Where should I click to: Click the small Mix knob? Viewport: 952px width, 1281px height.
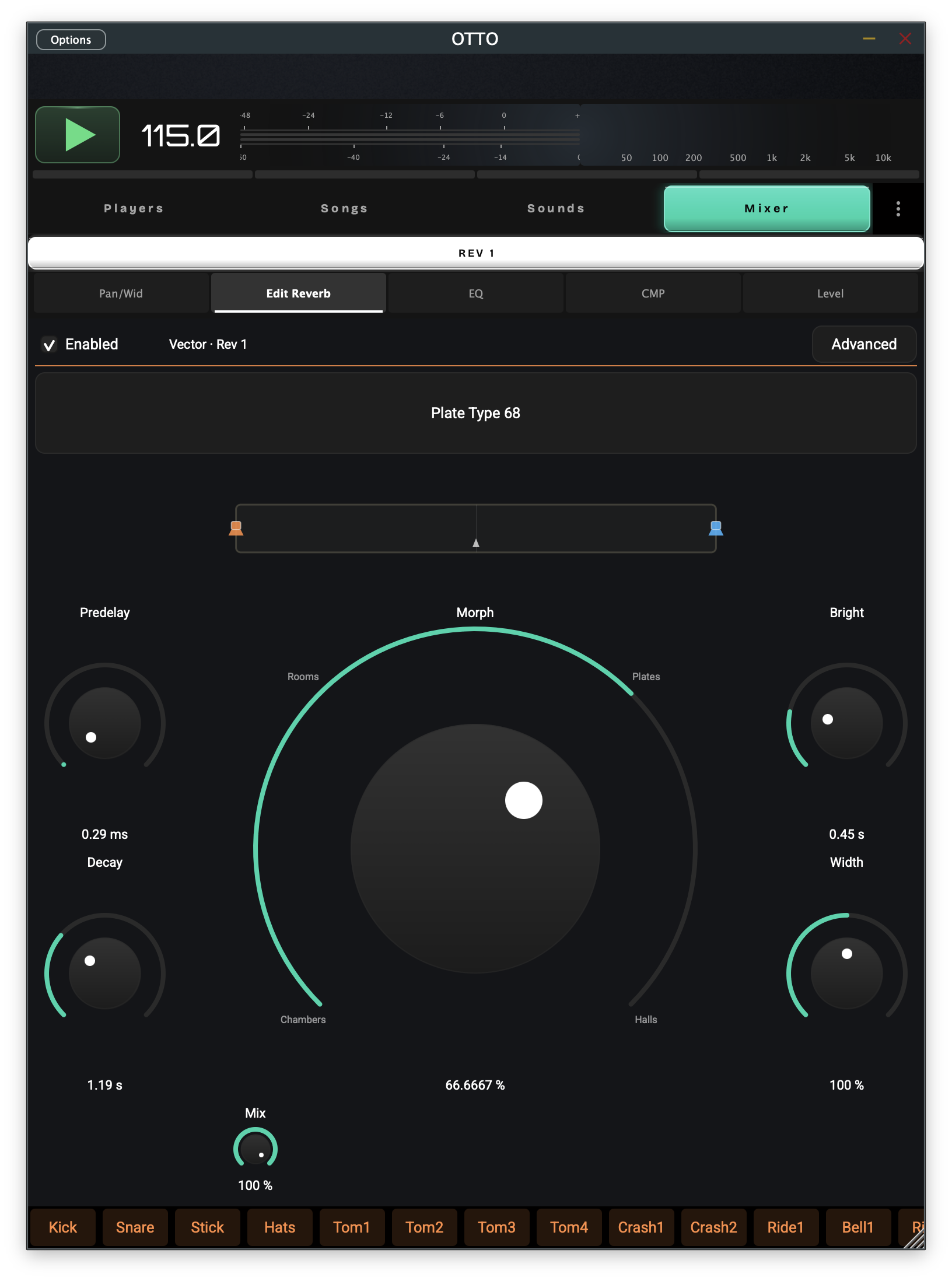(256, 1149)
